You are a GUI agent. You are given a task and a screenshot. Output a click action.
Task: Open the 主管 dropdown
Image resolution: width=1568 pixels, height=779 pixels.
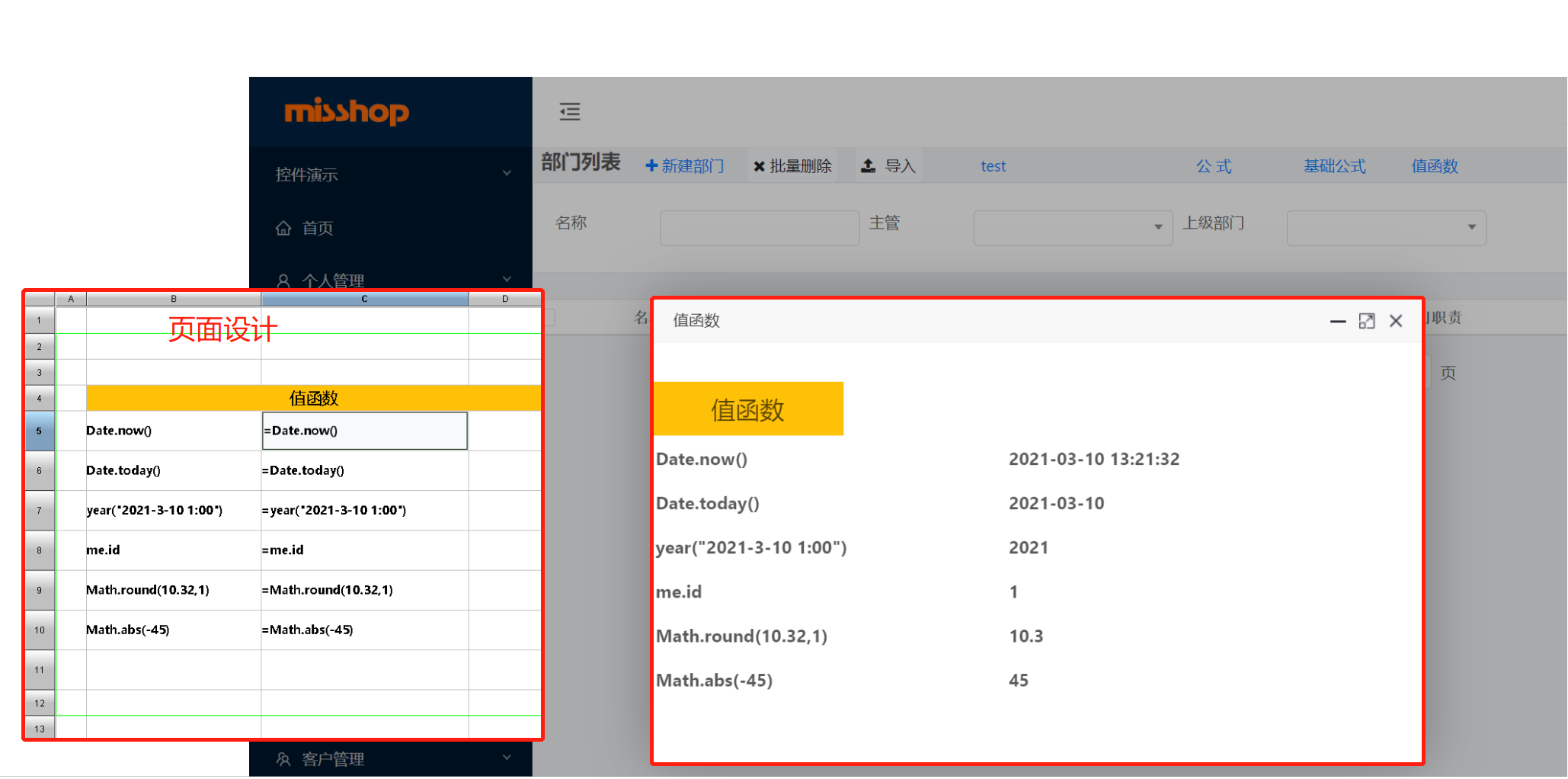pyautogui.click(x=1073, y=228)
